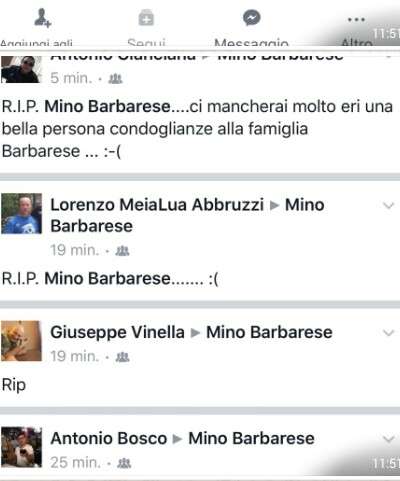Tap audience icon on Lorenzo's 19 min. post
The image size is (400, 481).
tap(122, 251)
